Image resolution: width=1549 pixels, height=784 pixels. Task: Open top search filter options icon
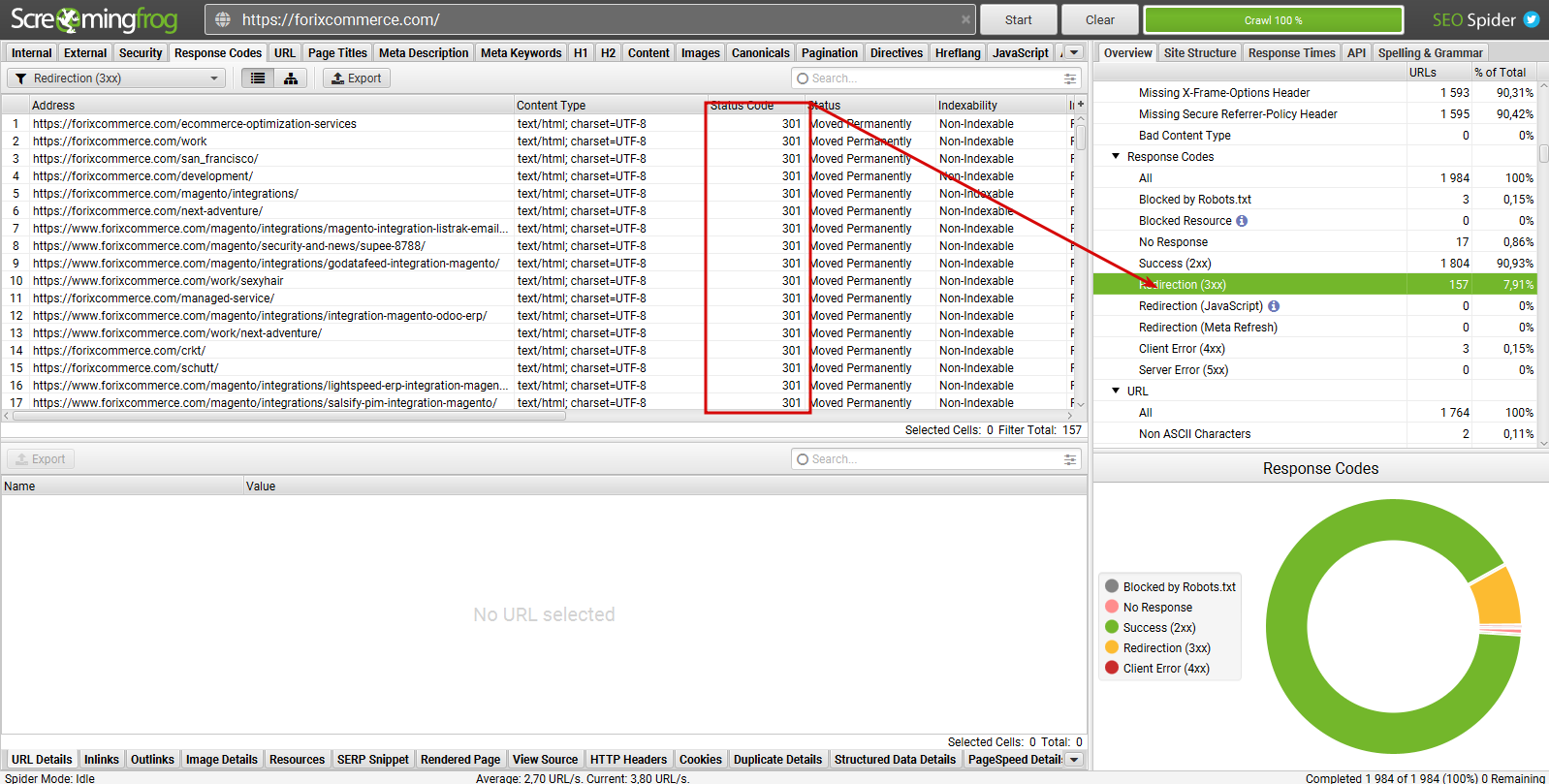(x=1070, y=78)
